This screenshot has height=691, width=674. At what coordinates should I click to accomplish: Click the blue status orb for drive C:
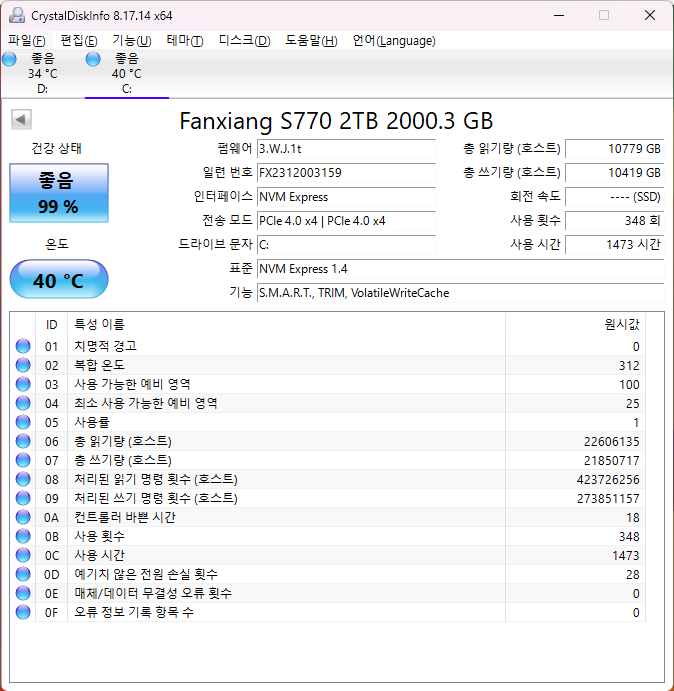point(93,59)
